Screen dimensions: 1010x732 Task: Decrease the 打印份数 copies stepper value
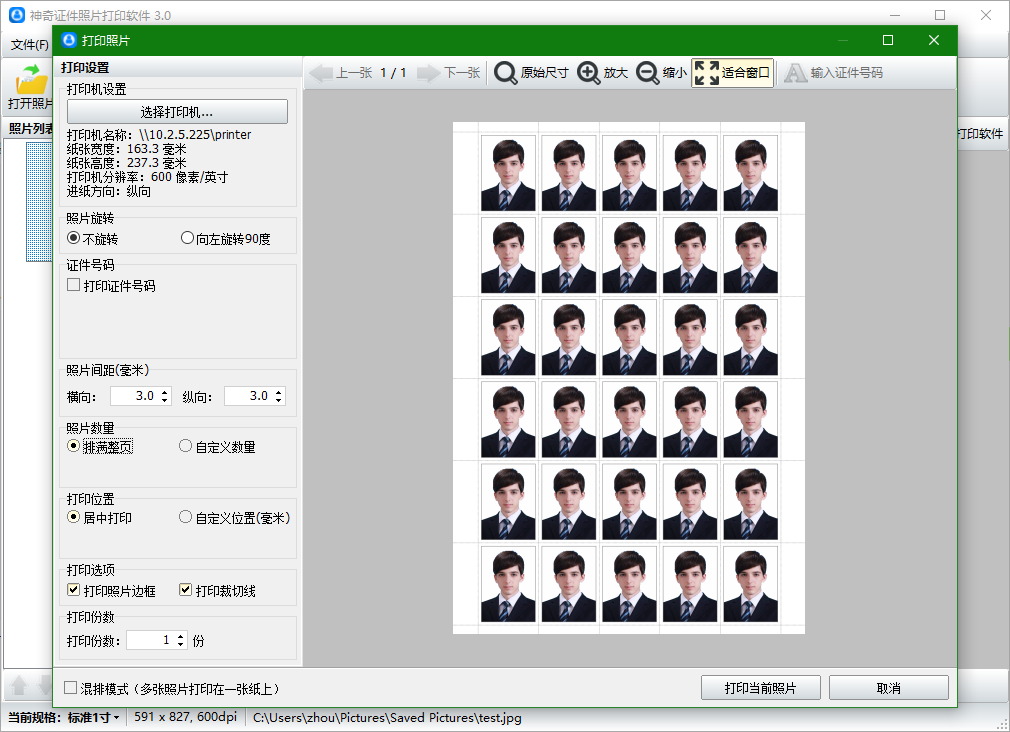[180, 645]
